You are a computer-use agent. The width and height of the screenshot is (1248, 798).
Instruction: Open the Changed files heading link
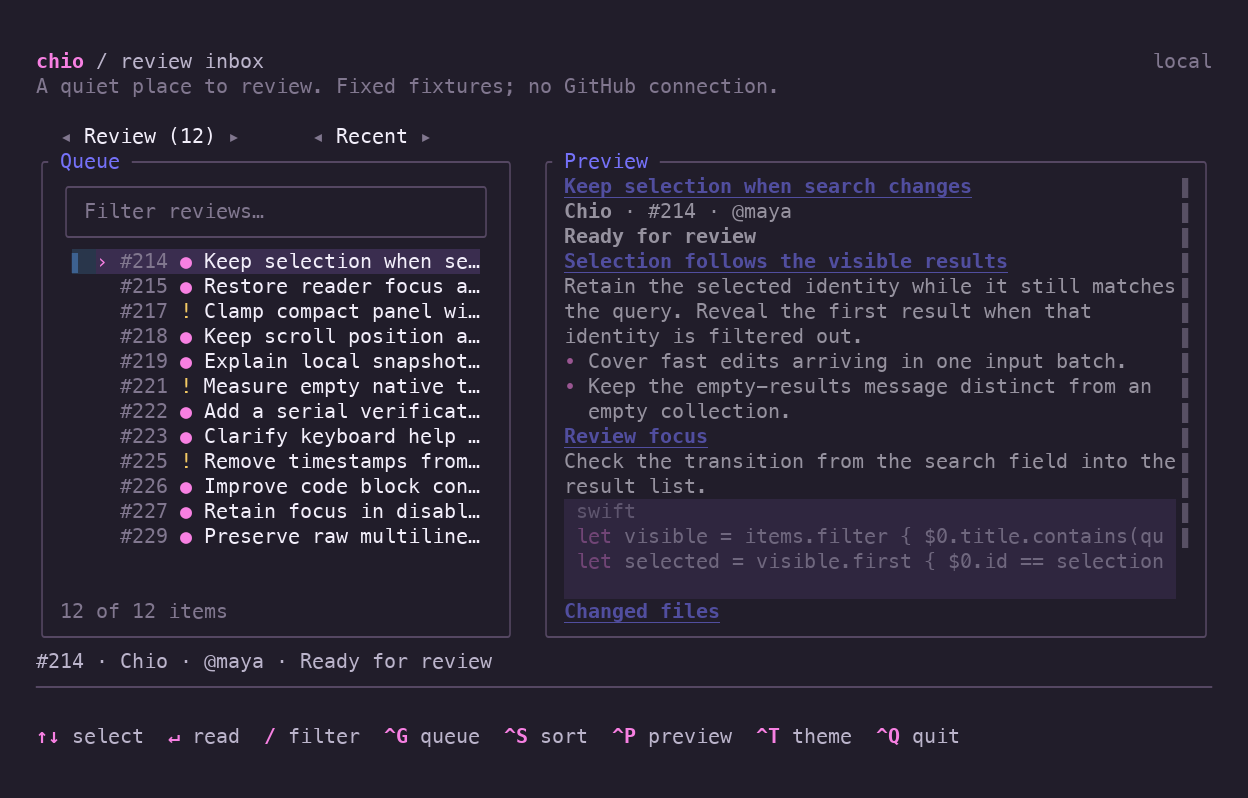point(642,612)
